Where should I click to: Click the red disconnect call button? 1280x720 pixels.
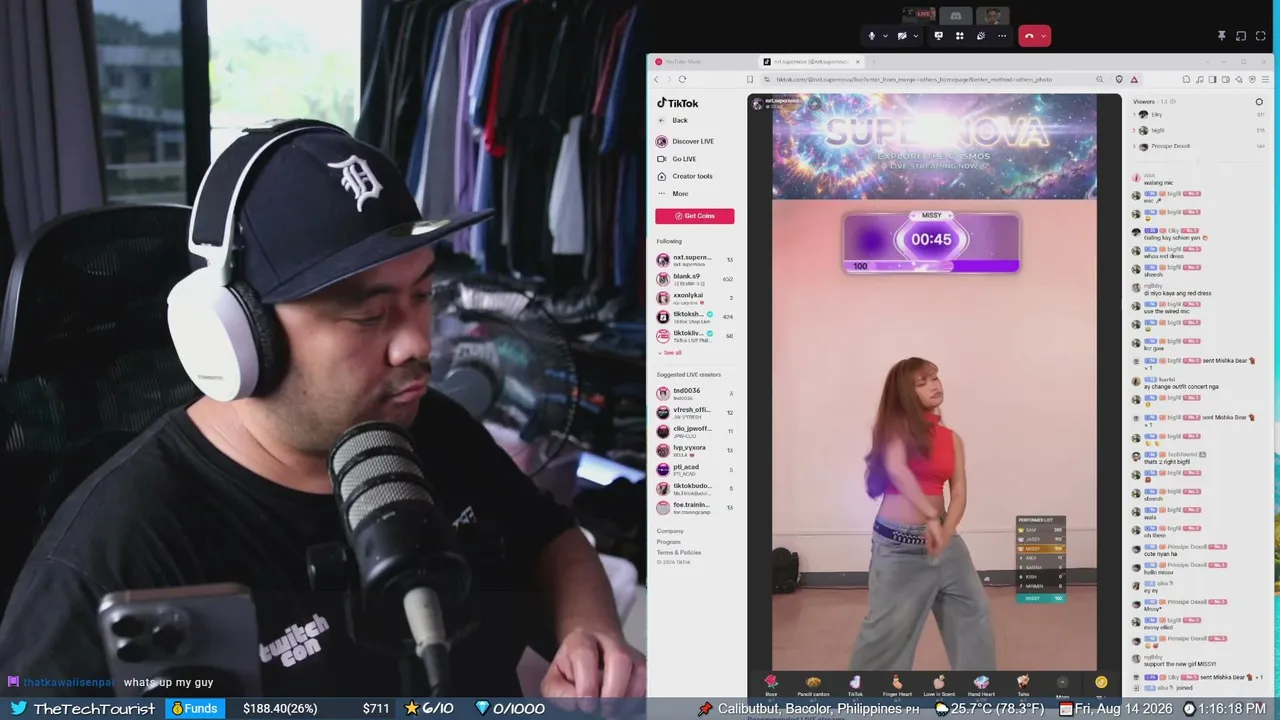(x=1029, y=36)
